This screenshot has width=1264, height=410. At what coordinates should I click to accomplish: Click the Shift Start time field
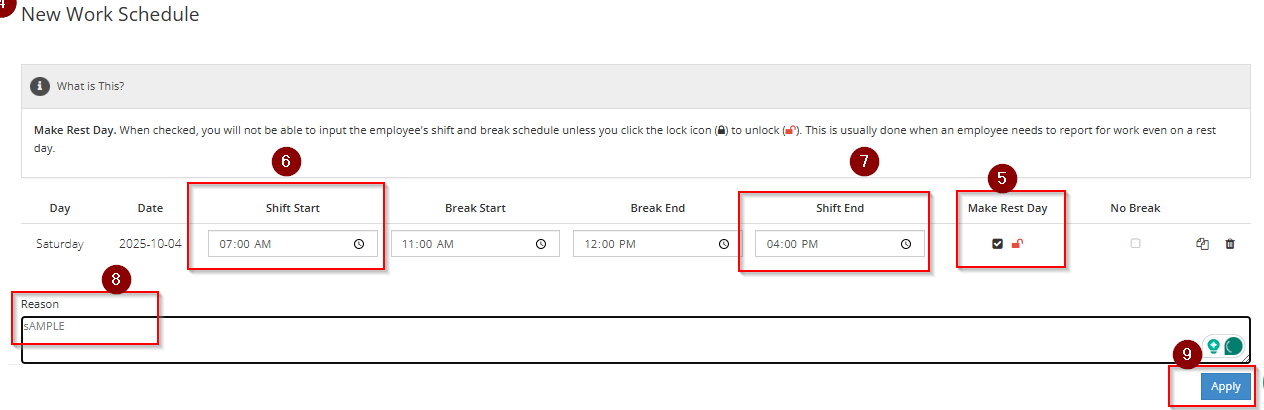tap(275, 244)
